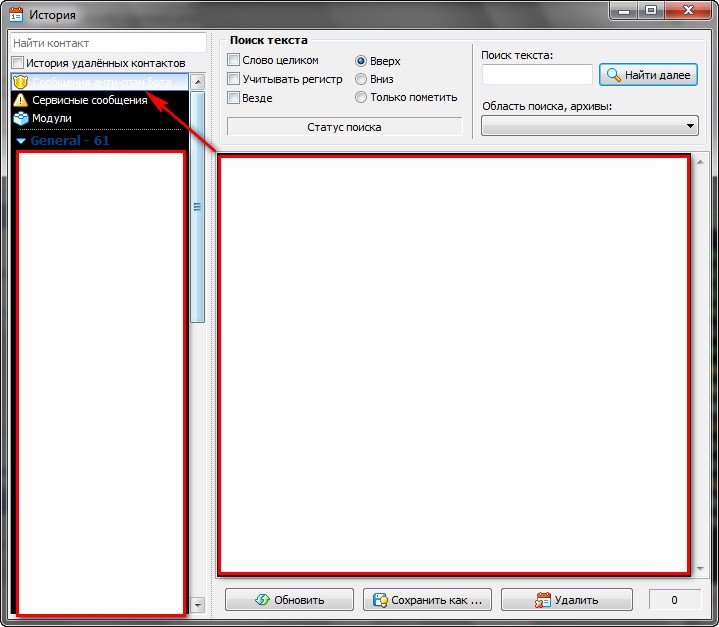This screenshot has width=719, height=627.
Task: Click the save icon on Сохранить как
Action: [x=380, y=600]
